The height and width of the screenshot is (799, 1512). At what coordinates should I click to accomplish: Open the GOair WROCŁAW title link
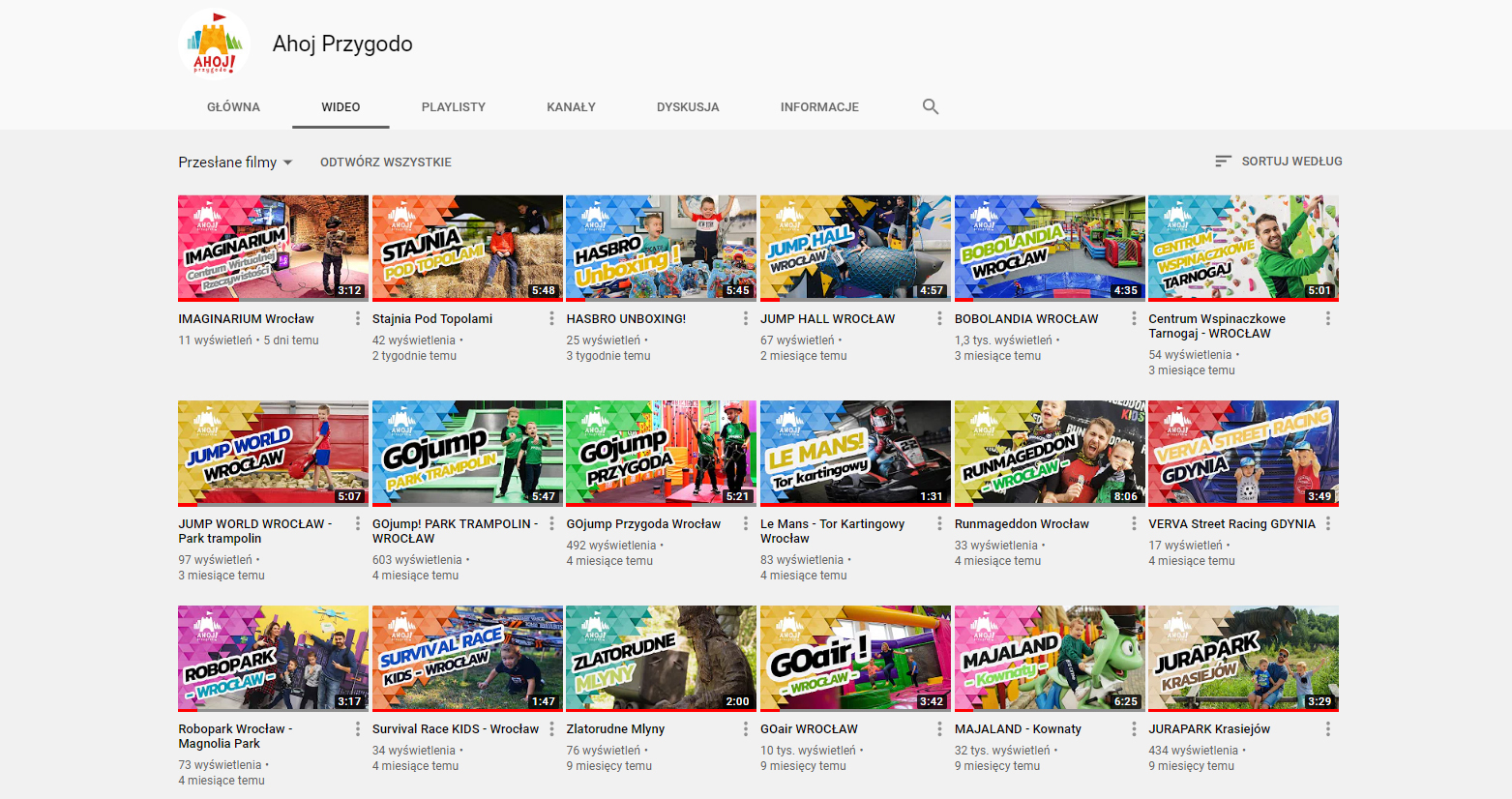point(809,728)
